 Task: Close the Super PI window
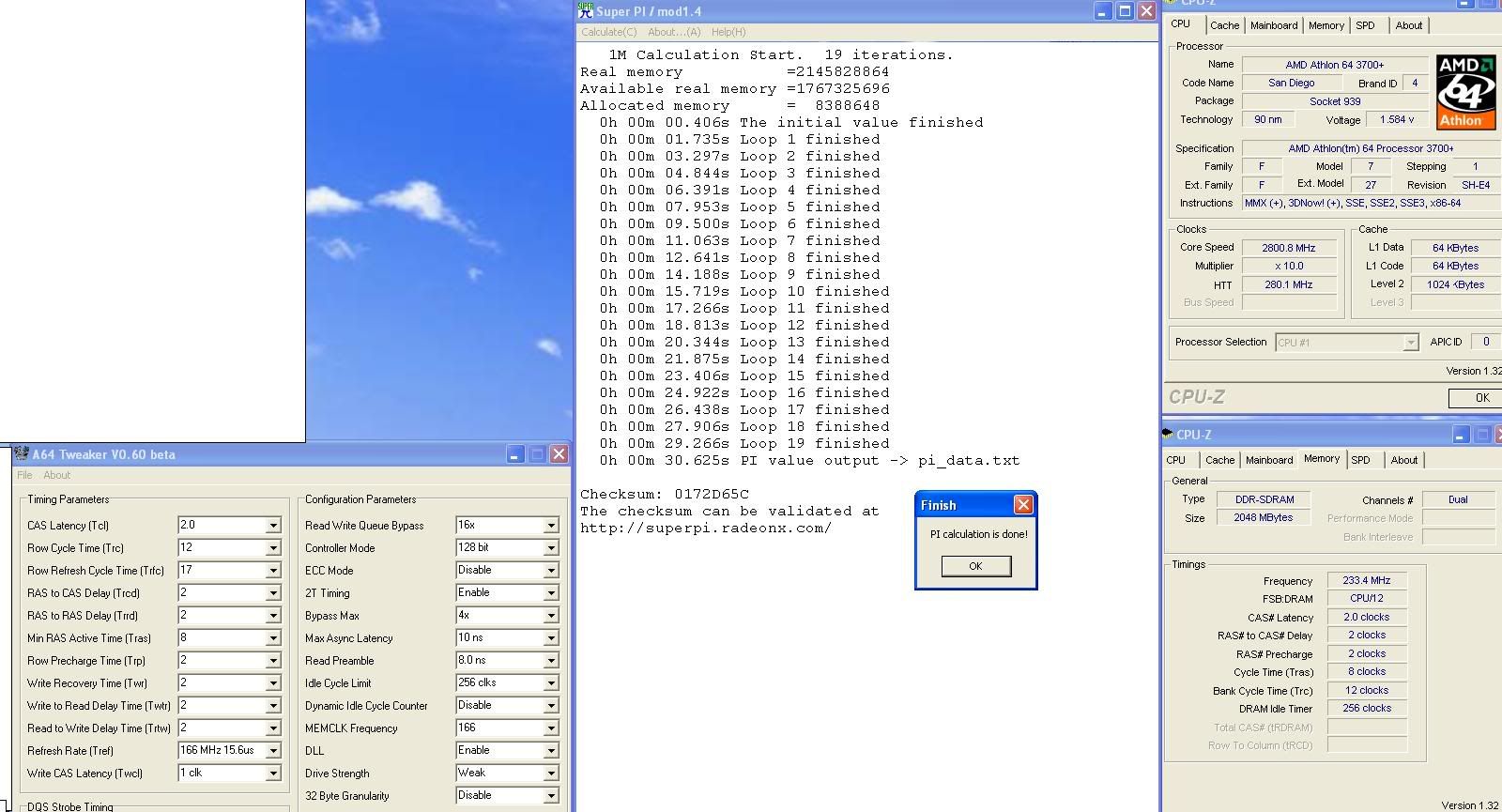click(1146, 11)
